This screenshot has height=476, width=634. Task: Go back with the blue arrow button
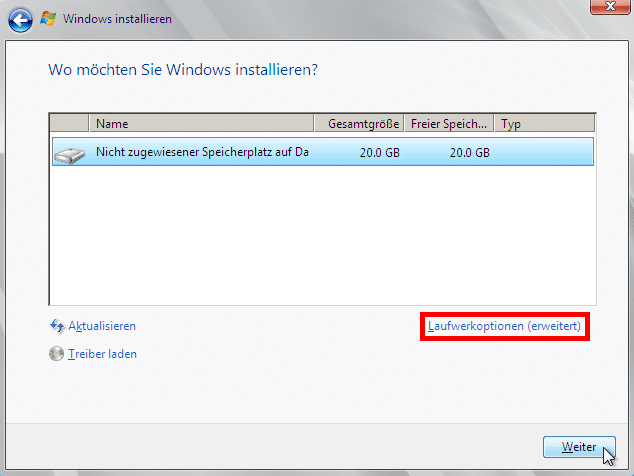(20, 20)
